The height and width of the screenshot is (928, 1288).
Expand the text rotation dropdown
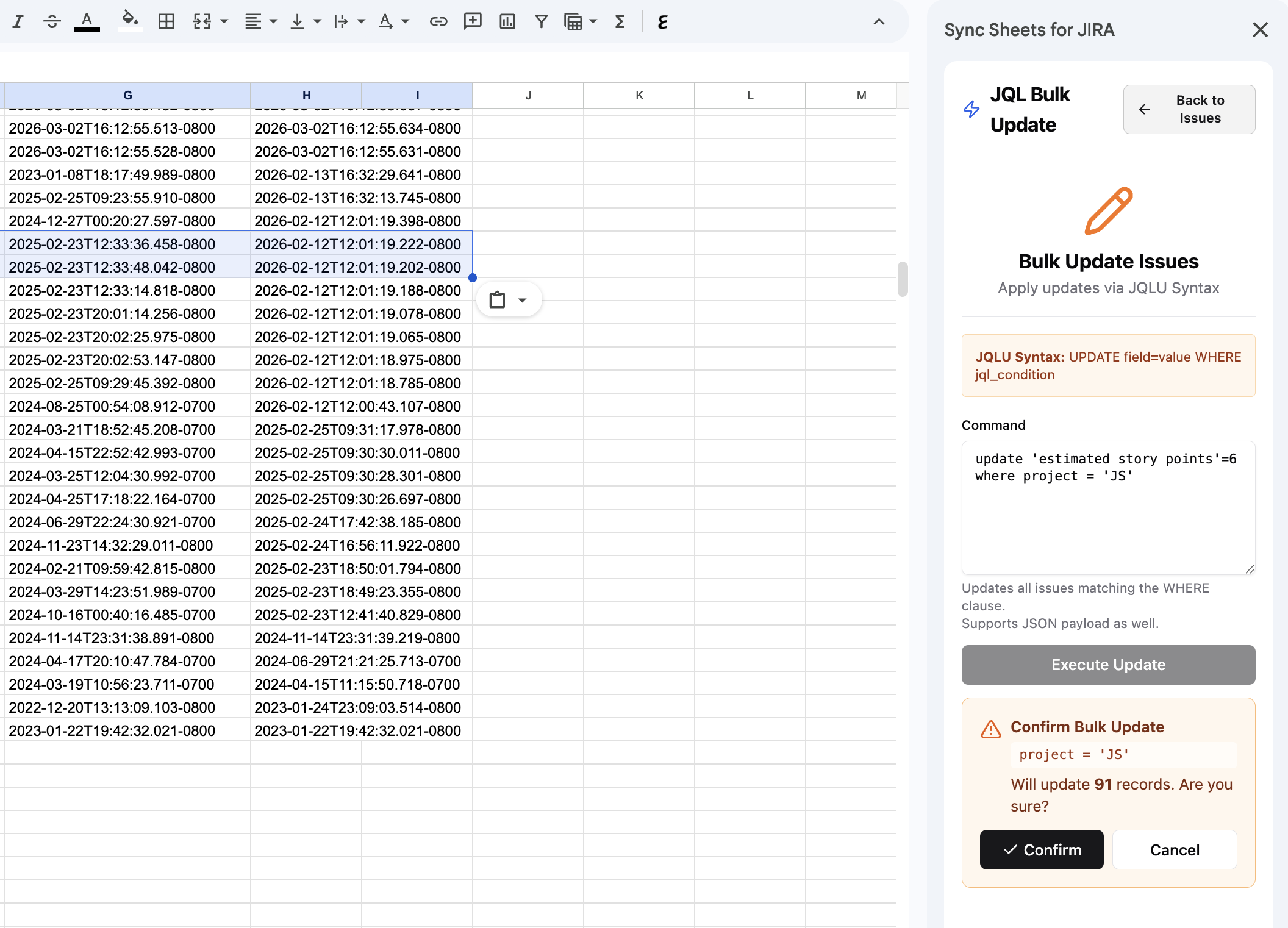(x=404, y=21)
